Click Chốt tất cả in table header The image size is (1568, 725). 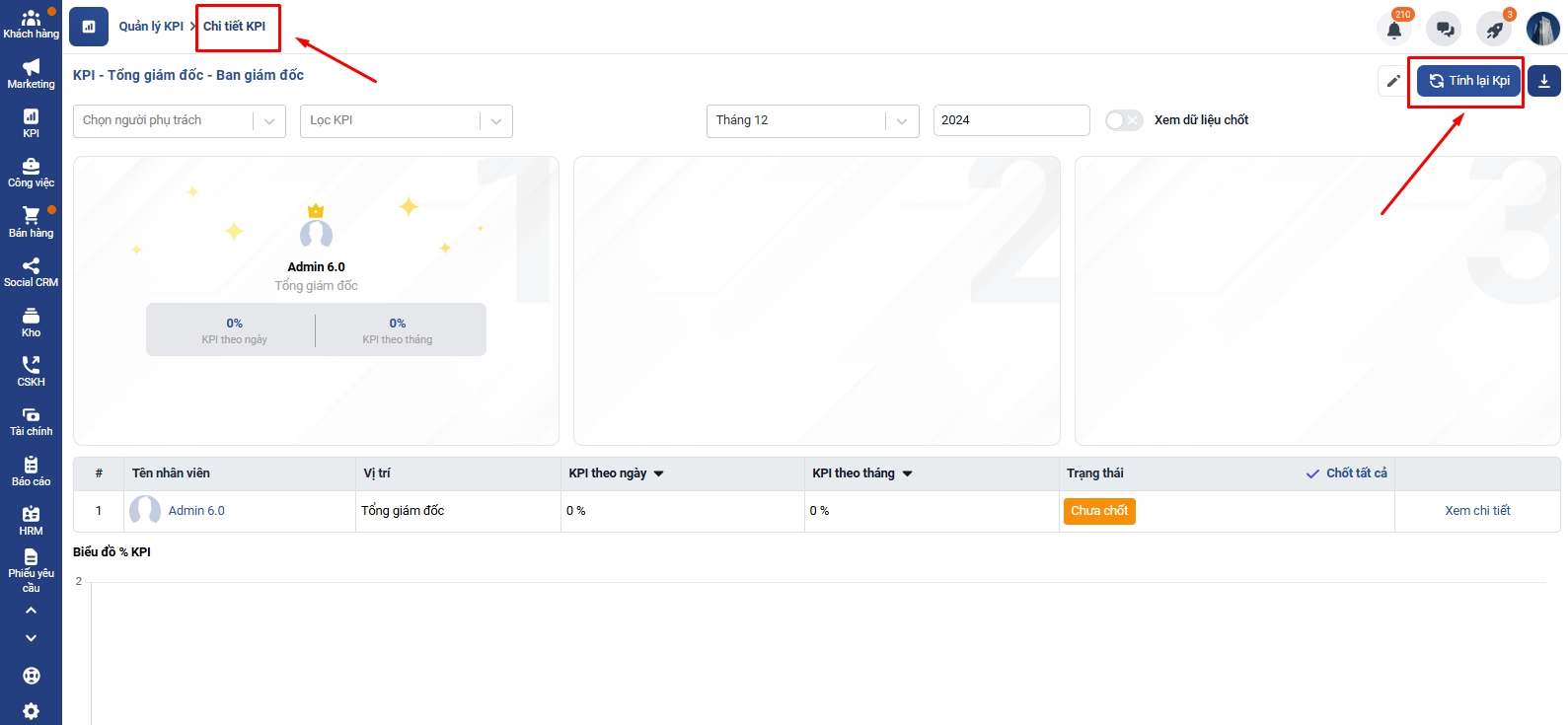[1347, 473]
